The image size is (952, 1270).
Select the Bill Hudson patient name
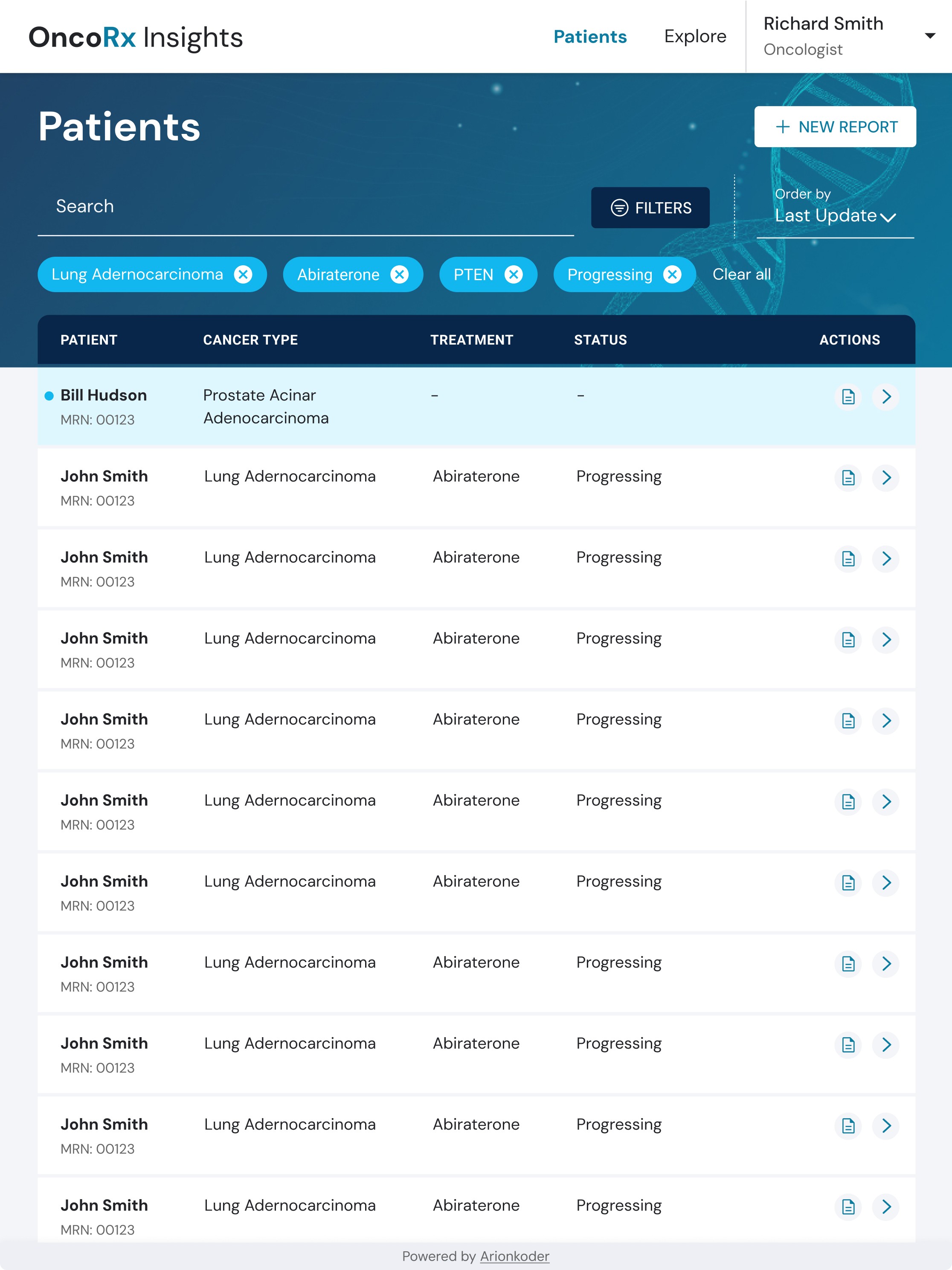coord(104,395)
